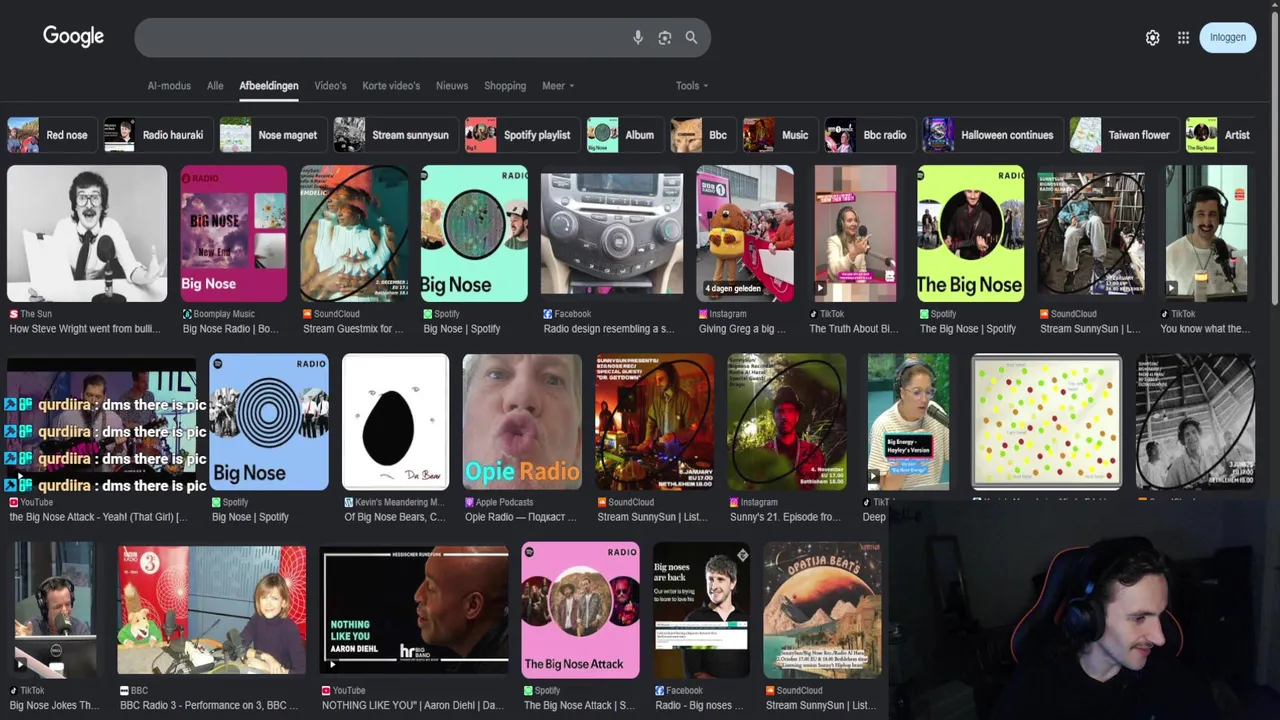Open 'Radio design resembling a s...' link
This screenshot has width=1280, height=720.
[609, 329]
